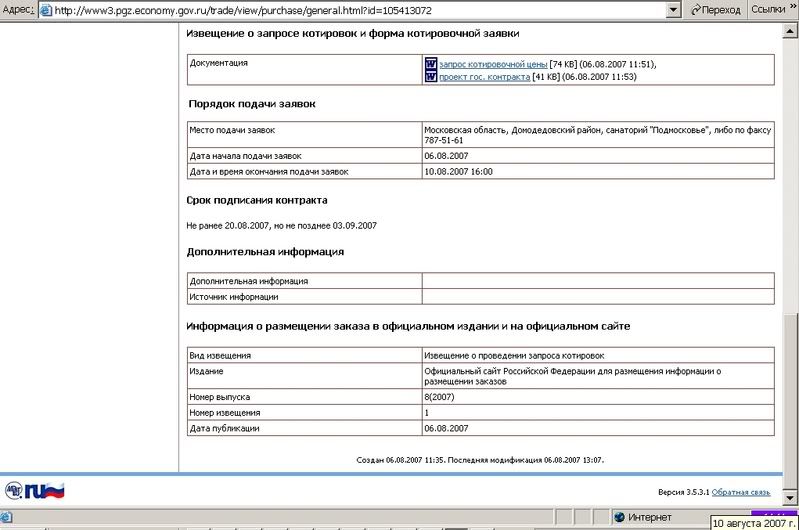Expand the Ссылки toolbar chevron
Image resolution: width=799 pixels, height=530 pixels.
click(792, 10)
